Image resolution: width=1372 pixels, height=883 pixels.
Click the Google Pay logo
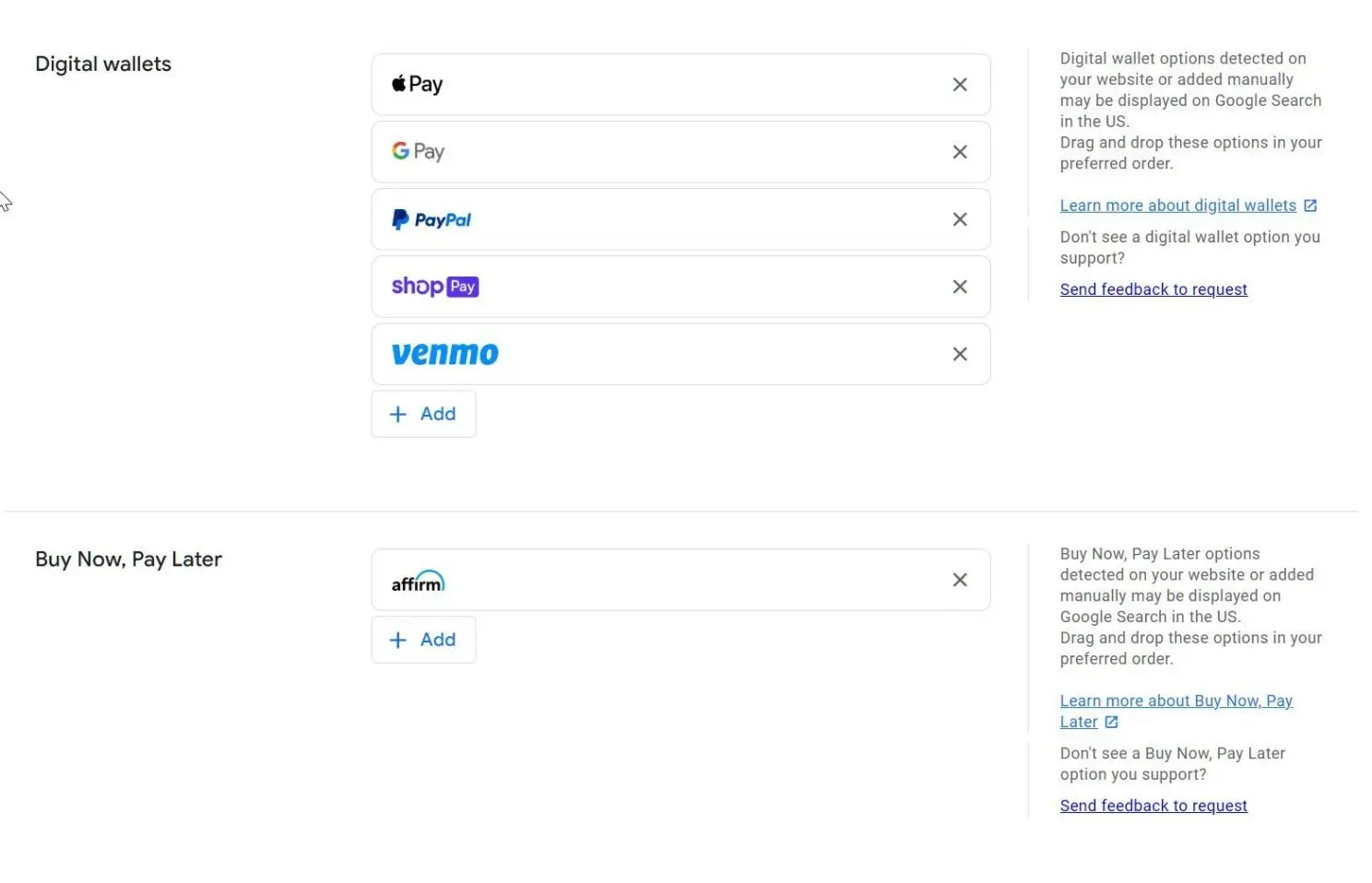tap(418, 152)
